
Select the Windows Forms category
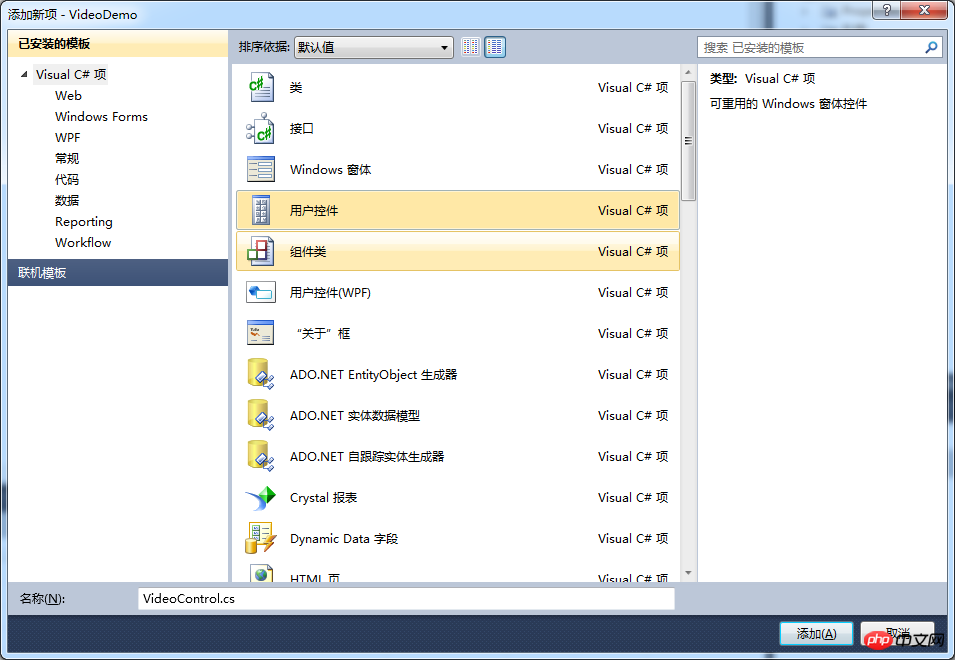101,116
